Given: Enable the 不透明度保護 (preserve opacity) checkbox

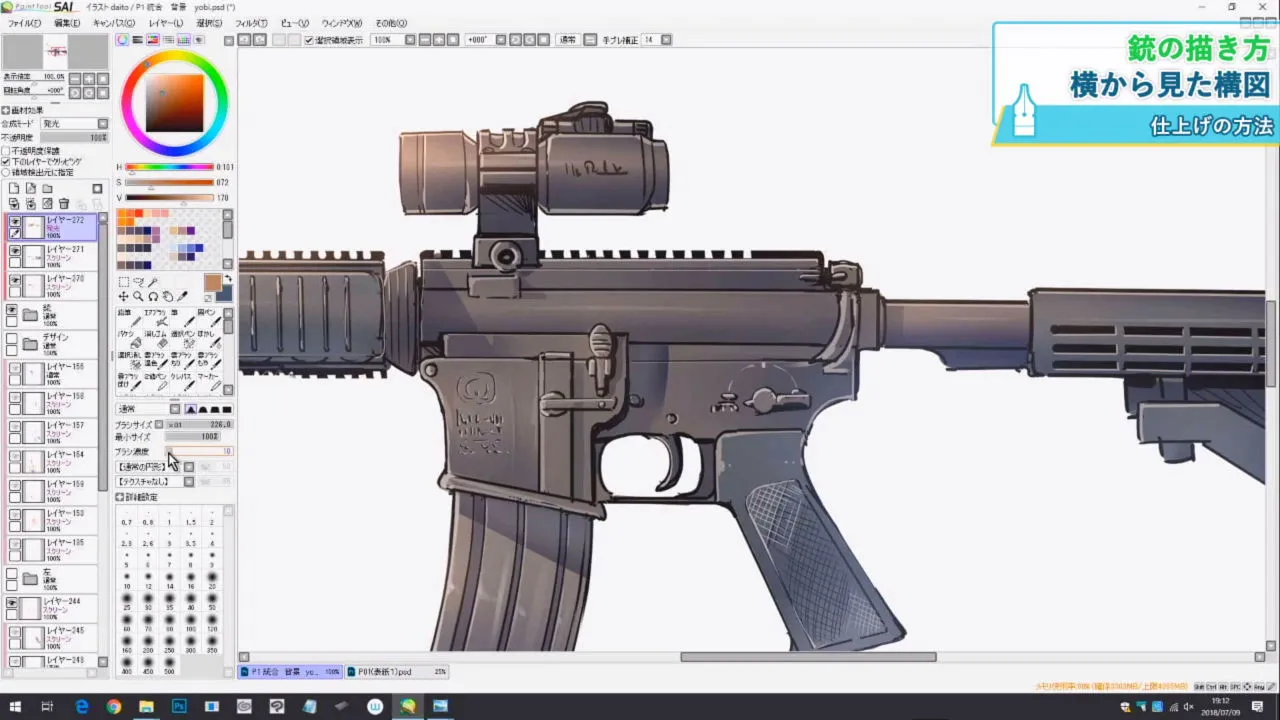Looking at the screenshot, I should coord(7,152).
